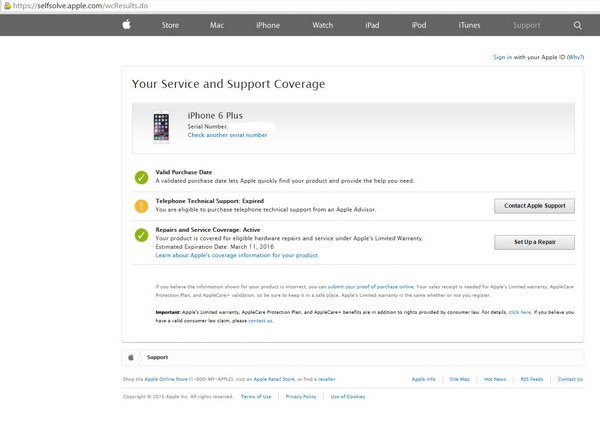
Task: Click 'Telephone Technical Support: Expired' text
Action: [x=210, y=201]
